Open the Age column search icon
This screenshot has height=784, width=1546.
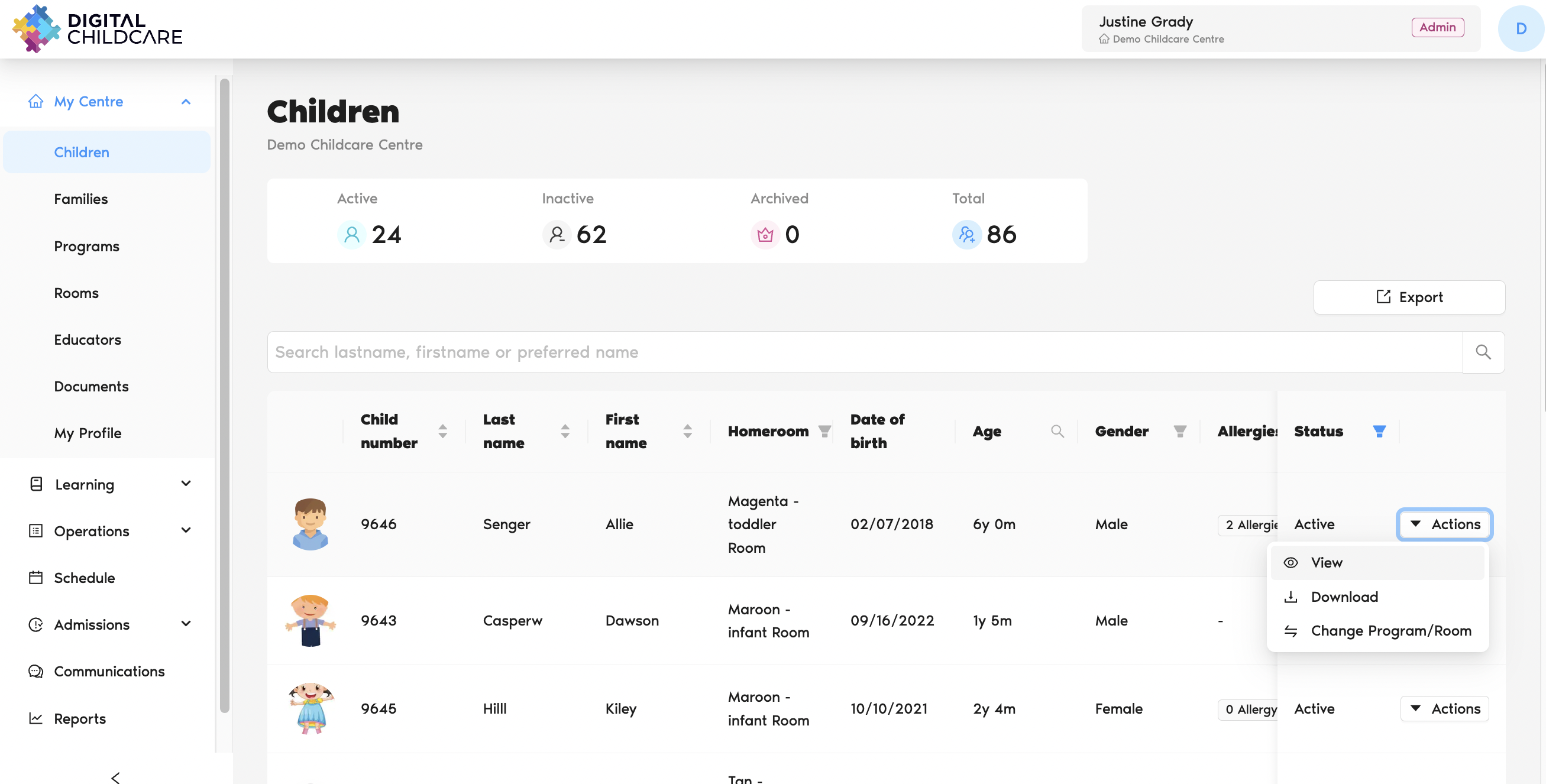[x=1057, y=431]
